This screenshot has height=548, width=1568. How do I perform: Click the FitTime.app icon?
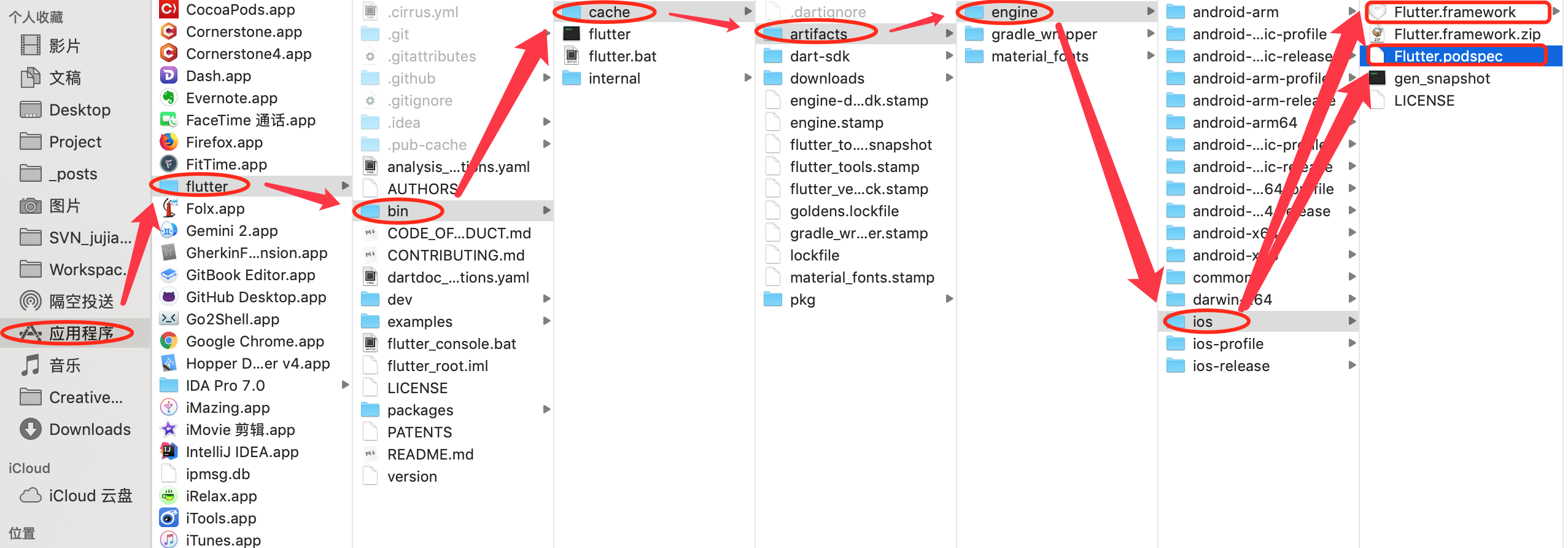(x=169, y=164)
